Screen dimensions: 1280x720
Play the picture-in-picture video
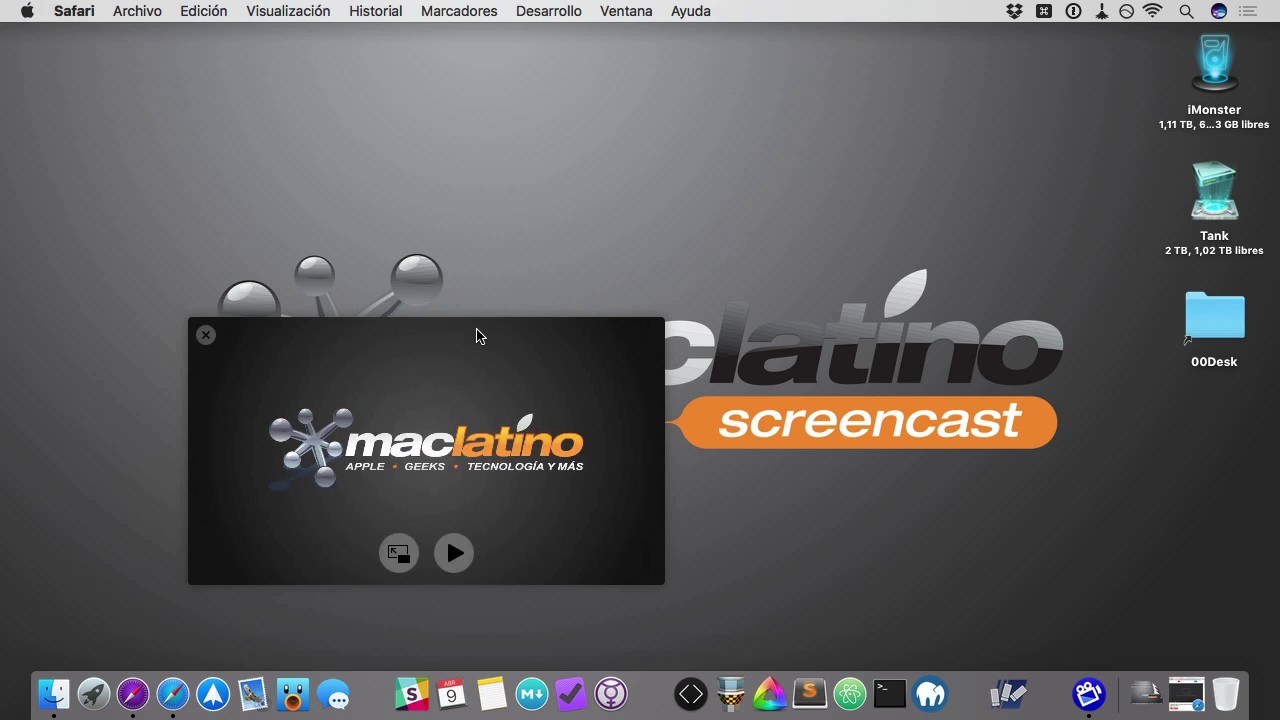[x=454, y=553]
